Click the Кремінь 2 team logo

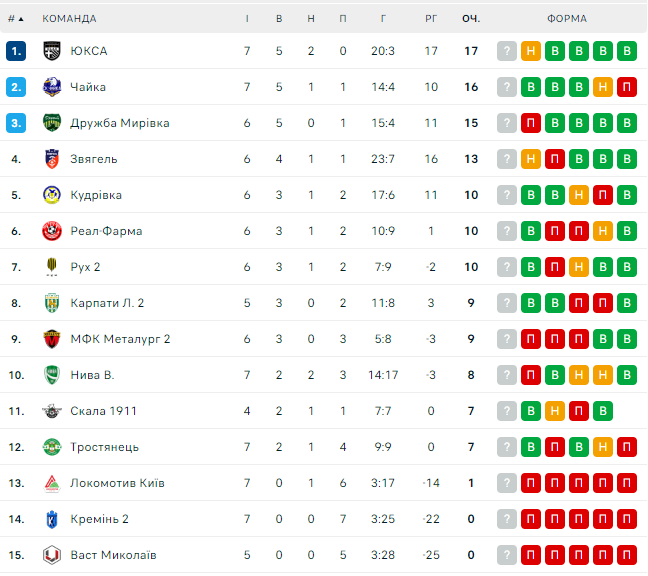click(53, 519)
